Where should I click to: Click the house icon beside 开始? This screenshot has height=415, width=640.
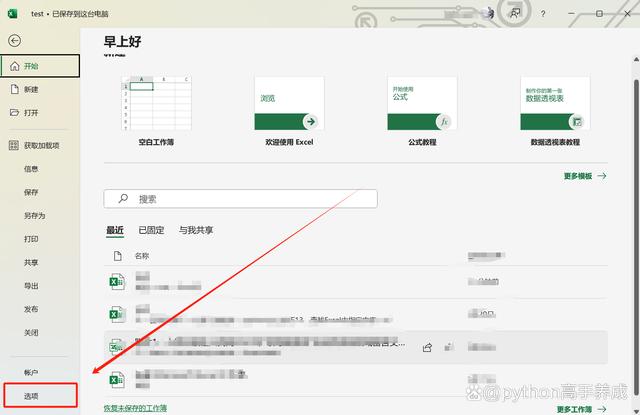pyautogui.click(x=15, y=66)
